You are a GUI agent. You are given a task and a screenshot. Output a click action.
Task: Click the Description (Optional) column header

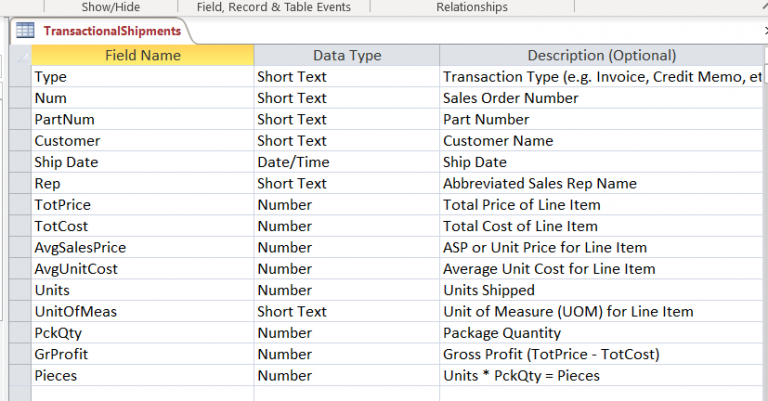pyautogui.click(x=601, y=55)
